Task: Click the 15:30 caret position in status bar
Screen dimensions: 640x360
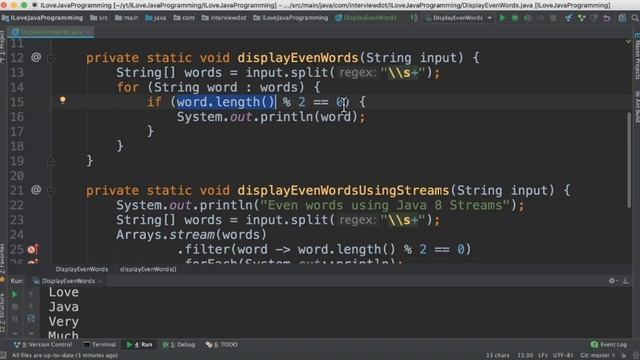Action: (x=525, y=356)
